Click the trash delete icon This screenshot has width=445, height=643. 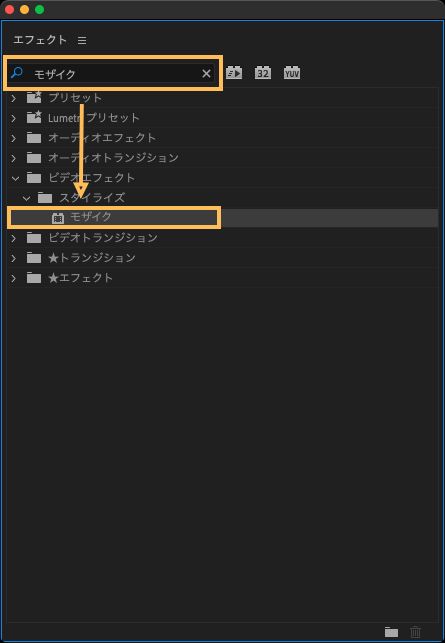pyautogui.click(x=415, y=632)
